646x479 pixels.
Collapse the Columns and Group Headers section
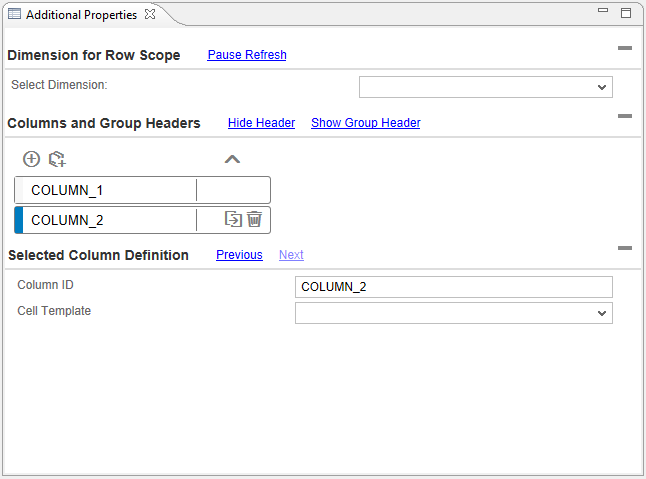624,116
